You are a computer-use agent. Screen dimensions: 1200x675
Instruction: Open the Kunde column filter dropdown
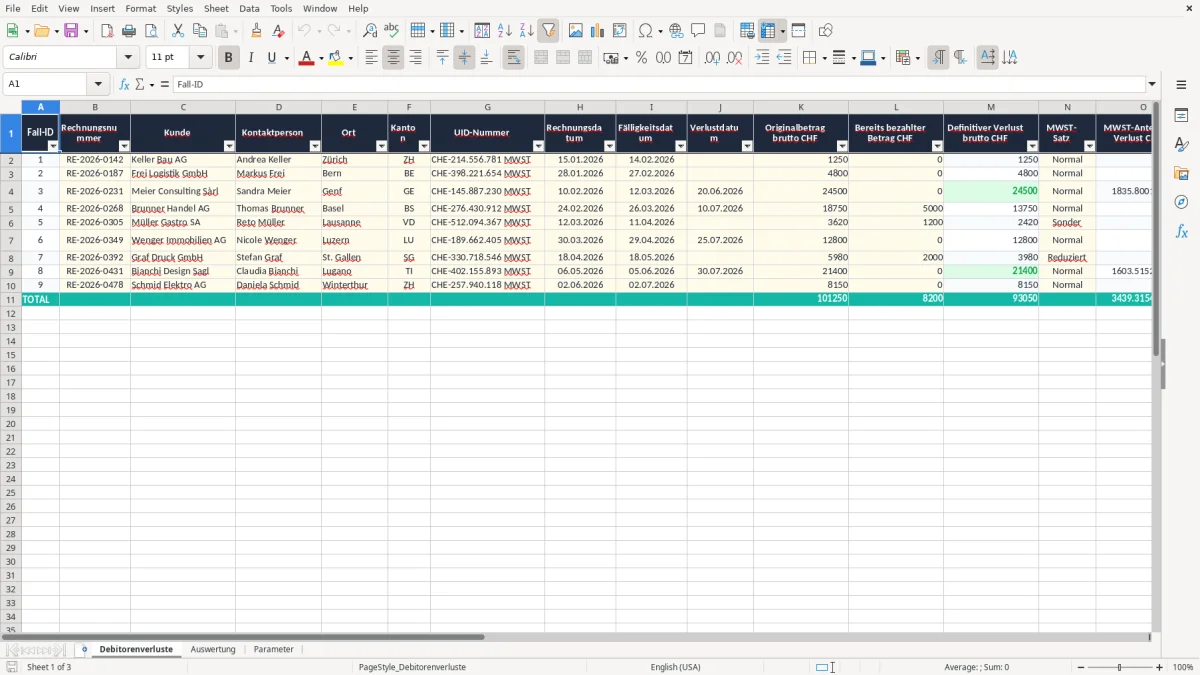click(x=228, y=146)
